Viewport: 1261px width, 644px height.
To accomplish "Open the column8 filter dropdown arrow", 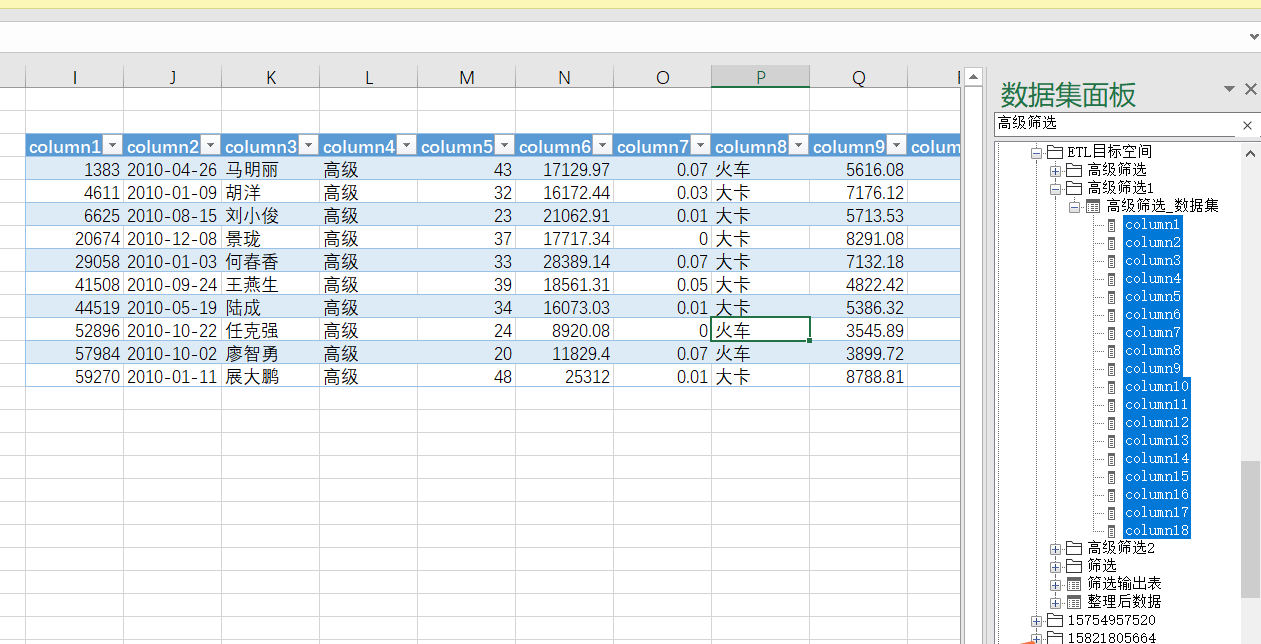I will 799,147.
